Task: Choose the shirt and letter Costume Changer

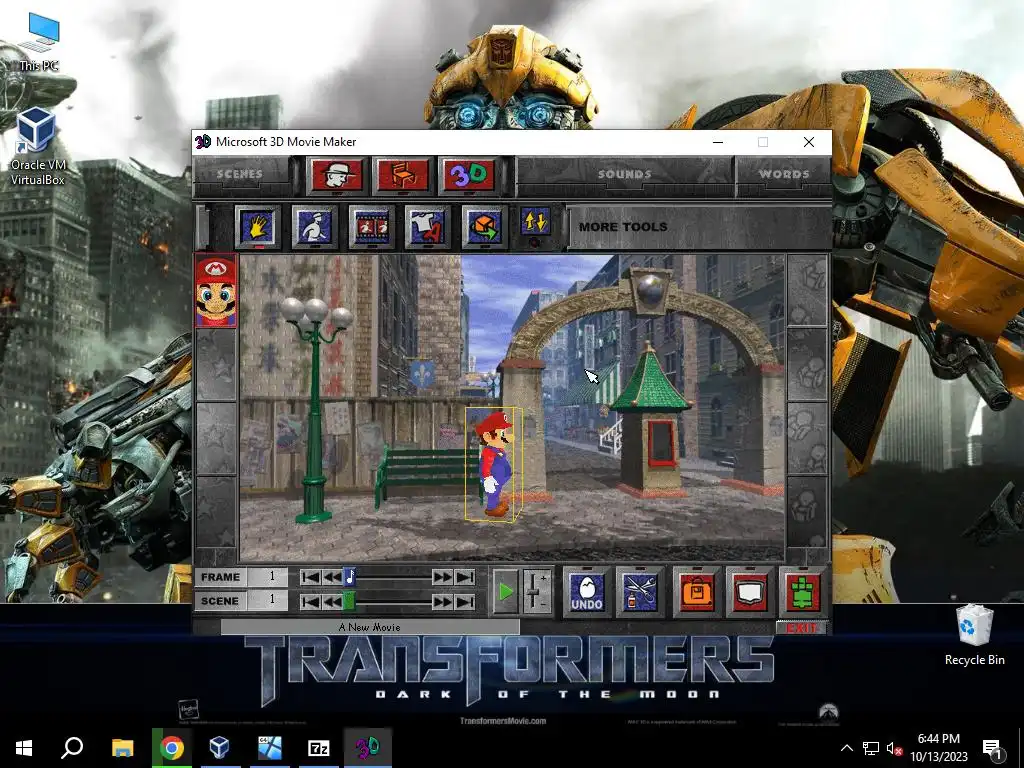Action: click(428, 227)
